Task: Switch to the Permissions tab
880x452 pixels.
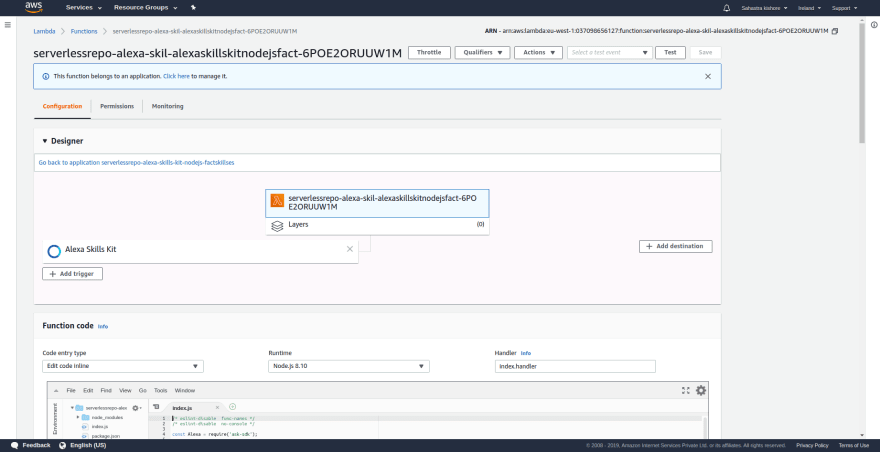Action: pyautogui.click(x=117, y=106)
